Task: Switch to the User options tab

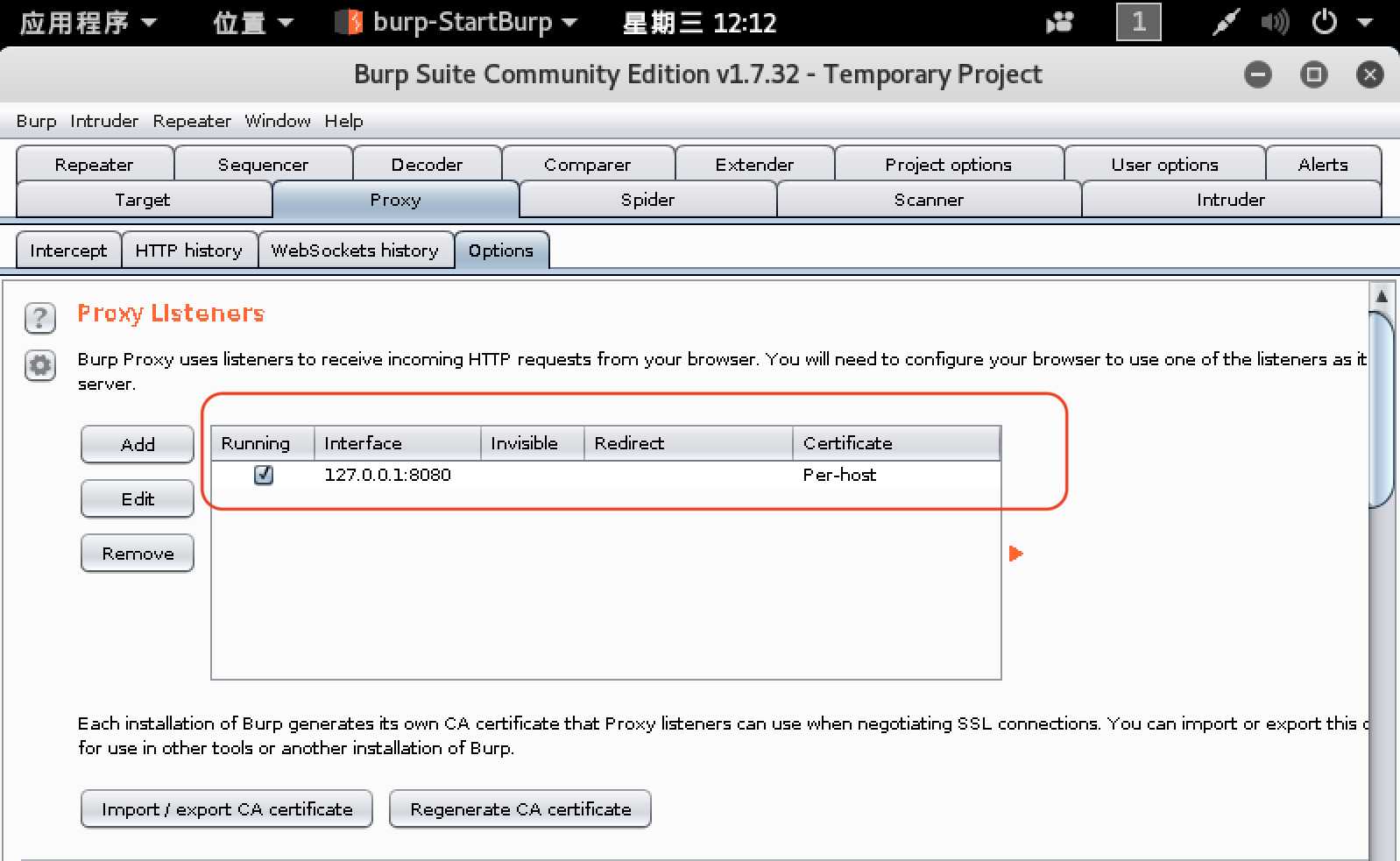Action: [1165, 165]
